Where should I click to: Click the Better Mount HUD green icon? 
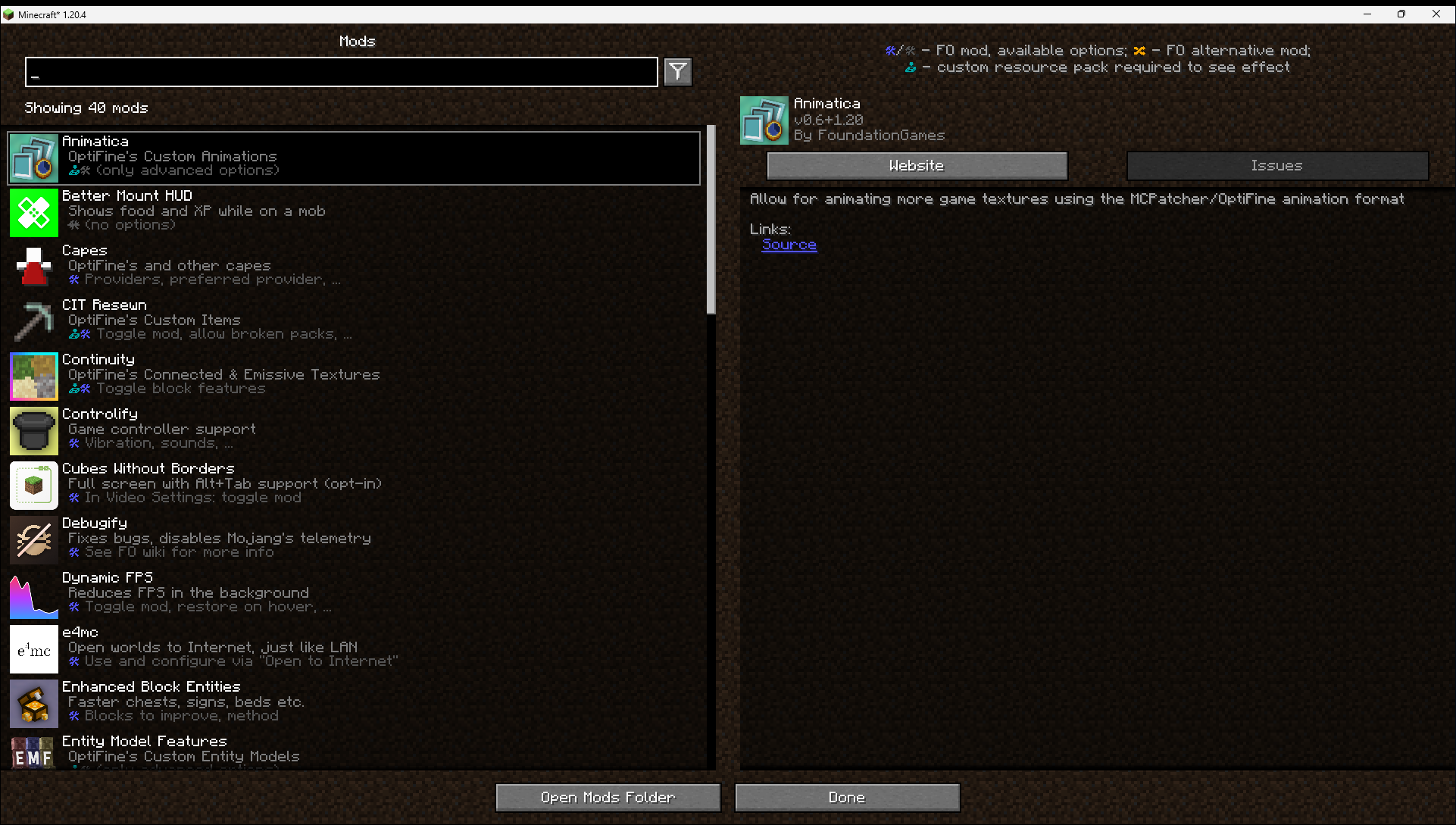(x=34, y=213)
